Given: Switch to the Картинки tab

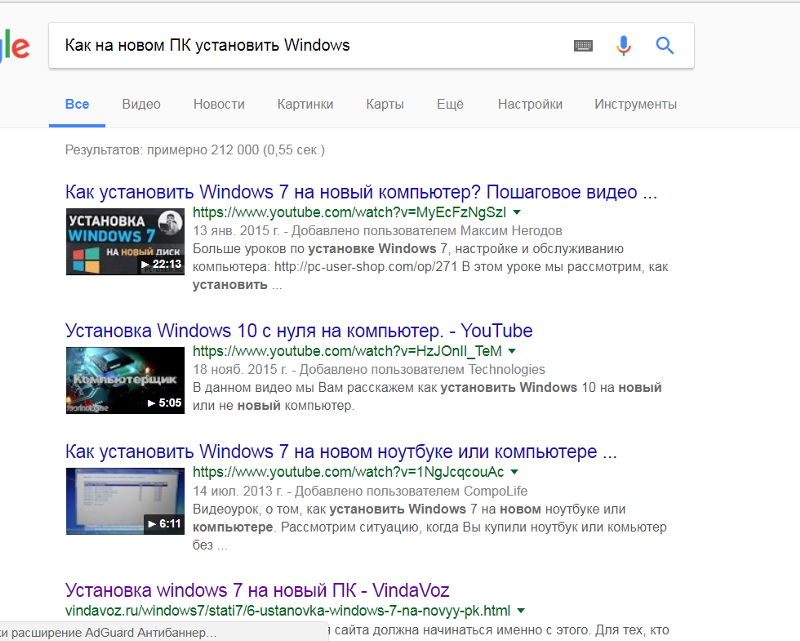Looking at the screenshot, I should [305, 105].
